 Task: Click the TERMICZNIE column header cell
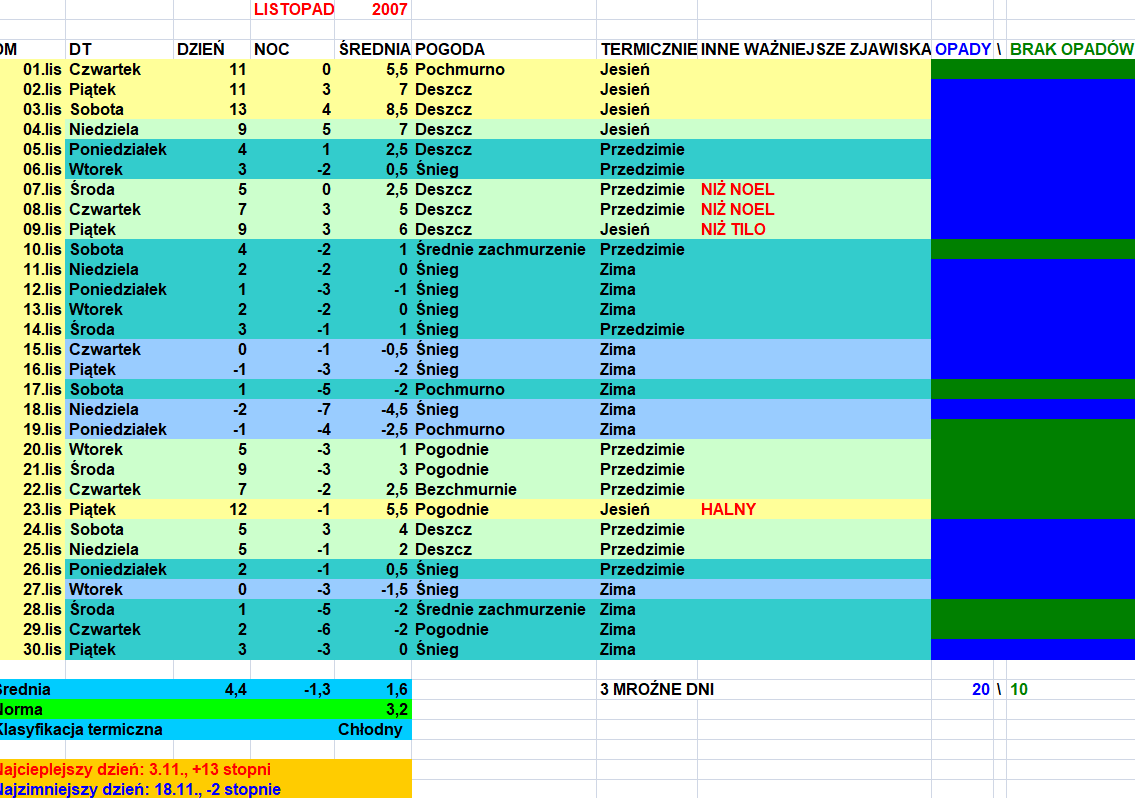[x=647, y=49]
